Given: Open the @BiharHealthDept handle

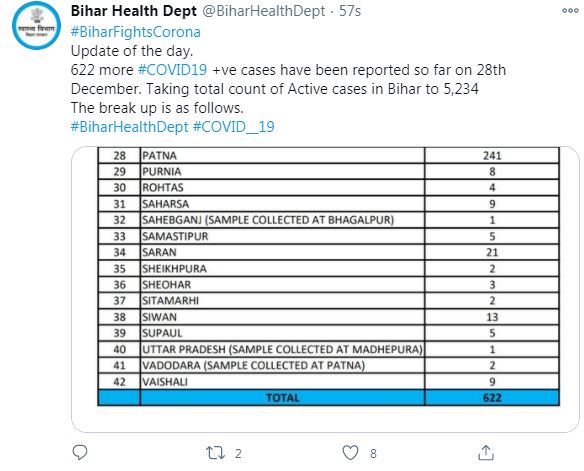Looking at the screenshot, I should click(x=264, y=11).
